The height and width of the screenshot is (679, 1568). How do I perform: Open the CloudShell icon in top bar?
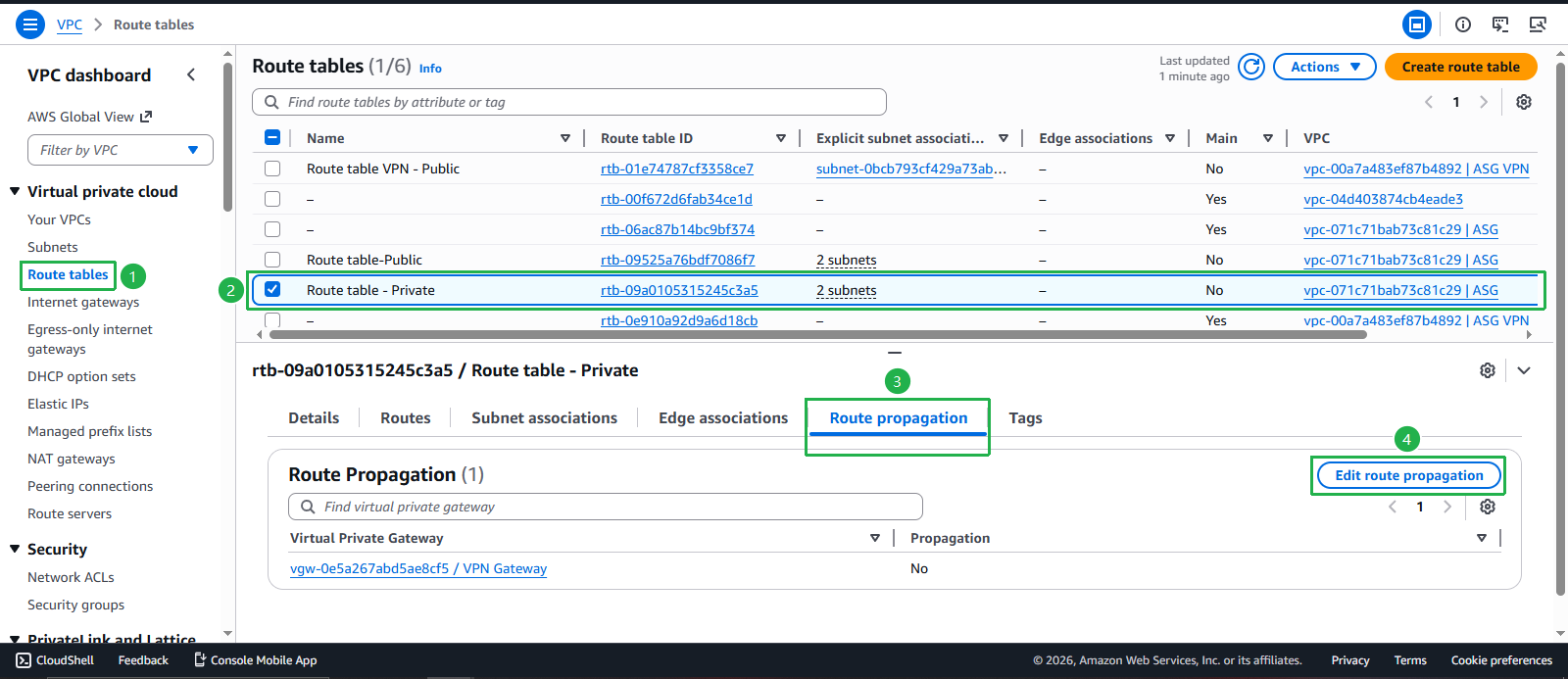click(1500, 24)
